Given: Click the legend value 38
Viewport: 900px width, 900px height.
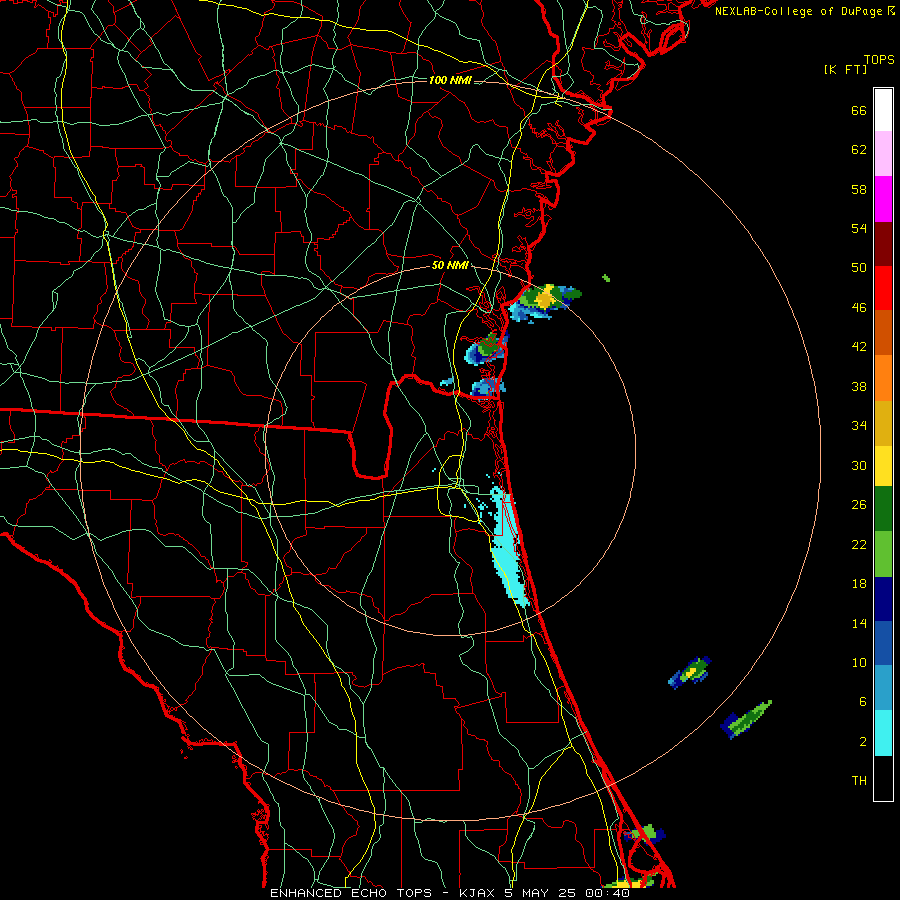Looking at the screenshot, I should click(x=859, y=386).
